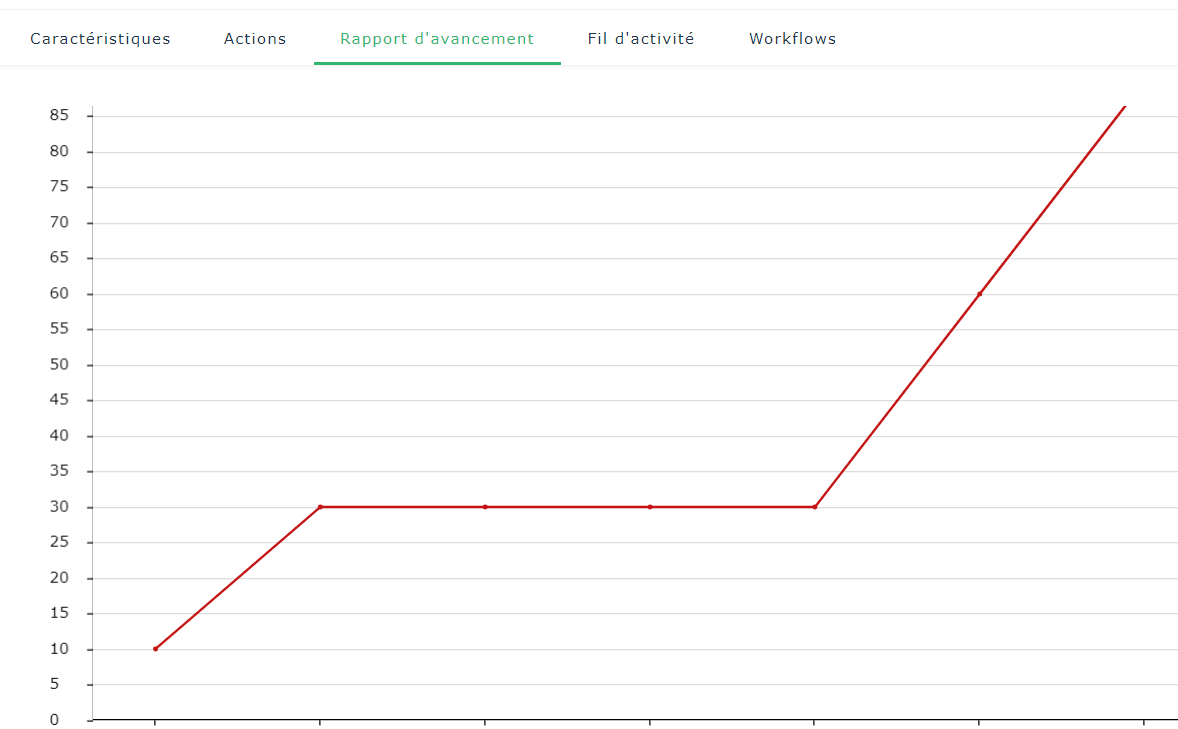Open the Caractéristiques tab
The image size is (1178, 729).
[100, 39]
